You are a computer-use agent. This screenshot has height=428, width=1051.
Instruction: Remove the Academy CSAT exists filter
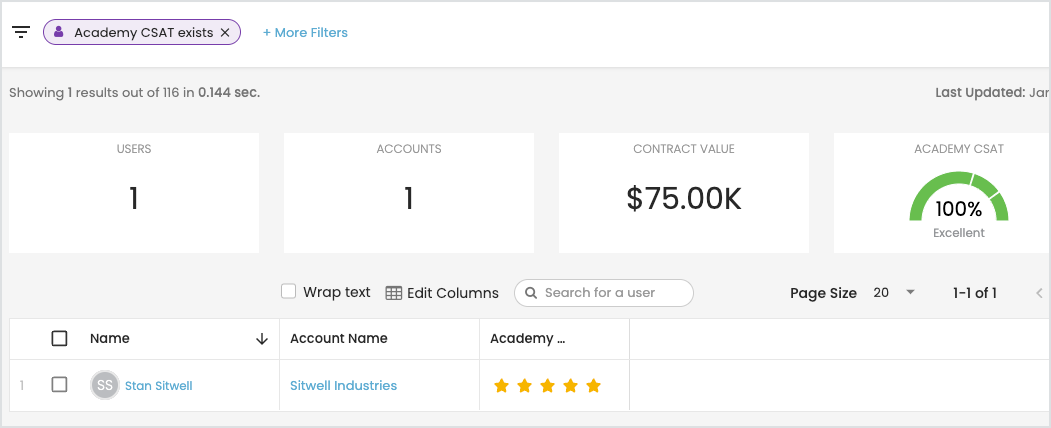tap(225, 33)
